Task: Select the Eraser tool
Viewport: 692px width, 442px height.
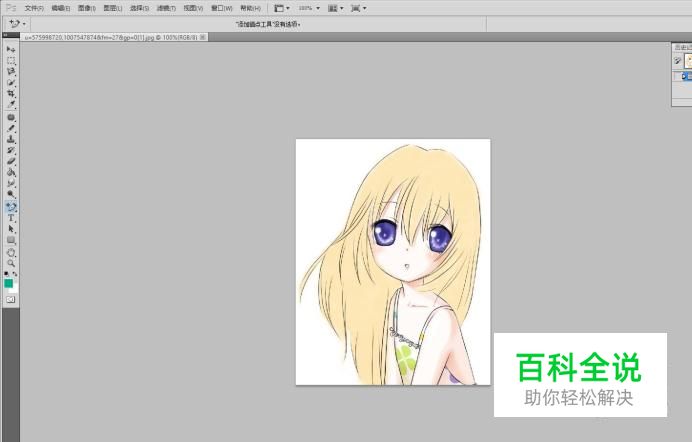Action: pyautogui.click(x=11, y=161)
